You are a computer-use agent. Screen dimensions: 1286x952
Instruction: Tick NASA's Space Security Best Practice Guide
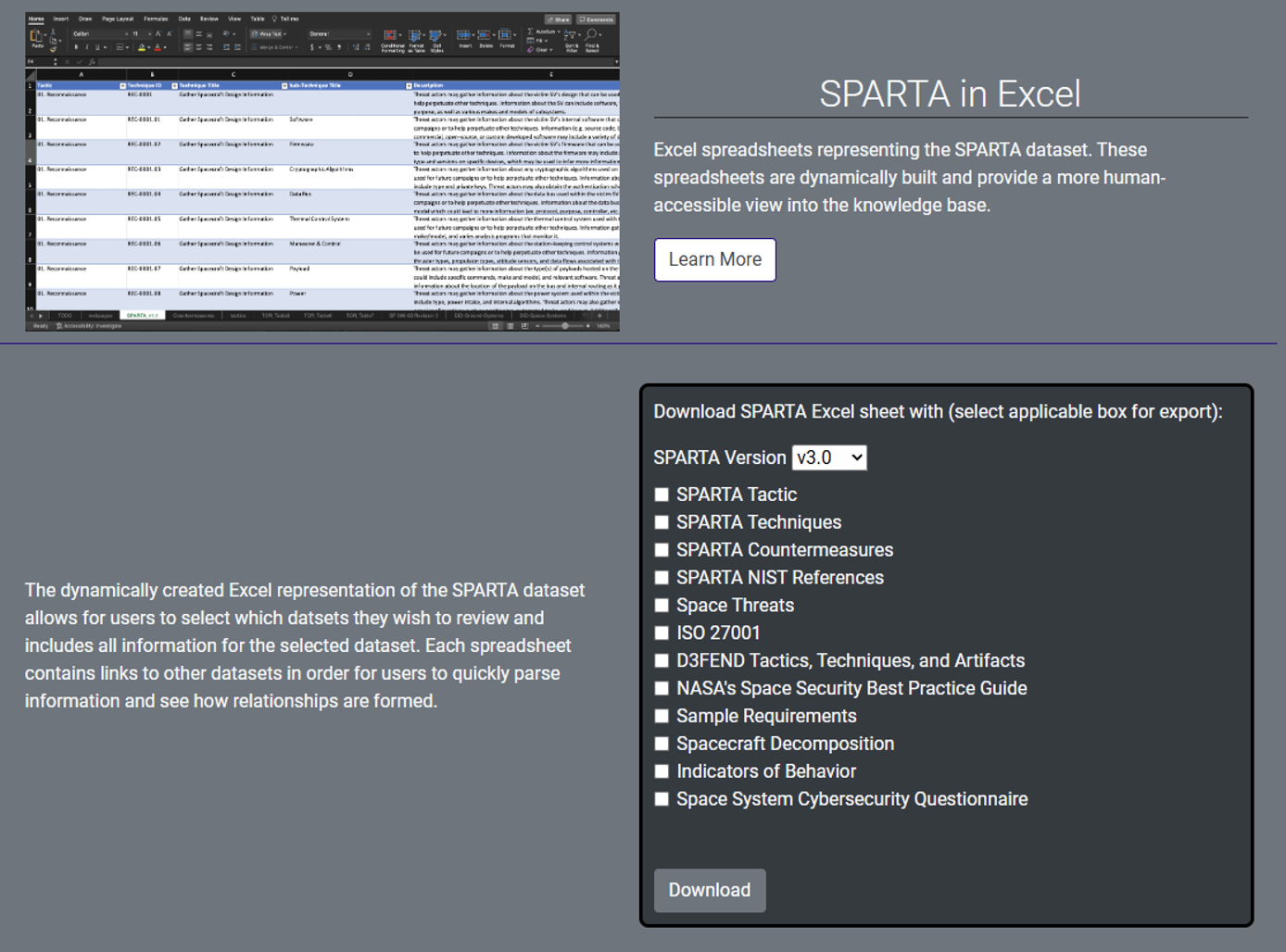662,689
